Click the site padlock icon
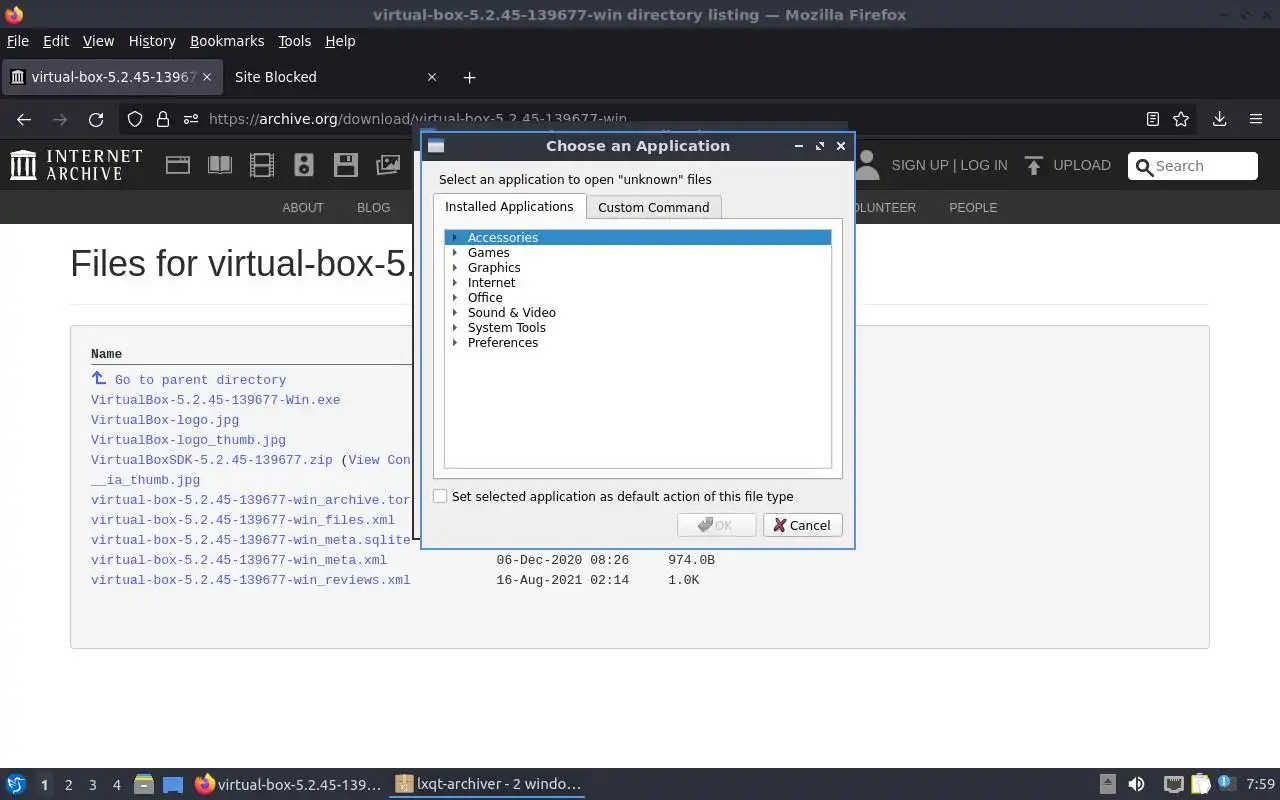1280x800 pixels. click(163, 119)
